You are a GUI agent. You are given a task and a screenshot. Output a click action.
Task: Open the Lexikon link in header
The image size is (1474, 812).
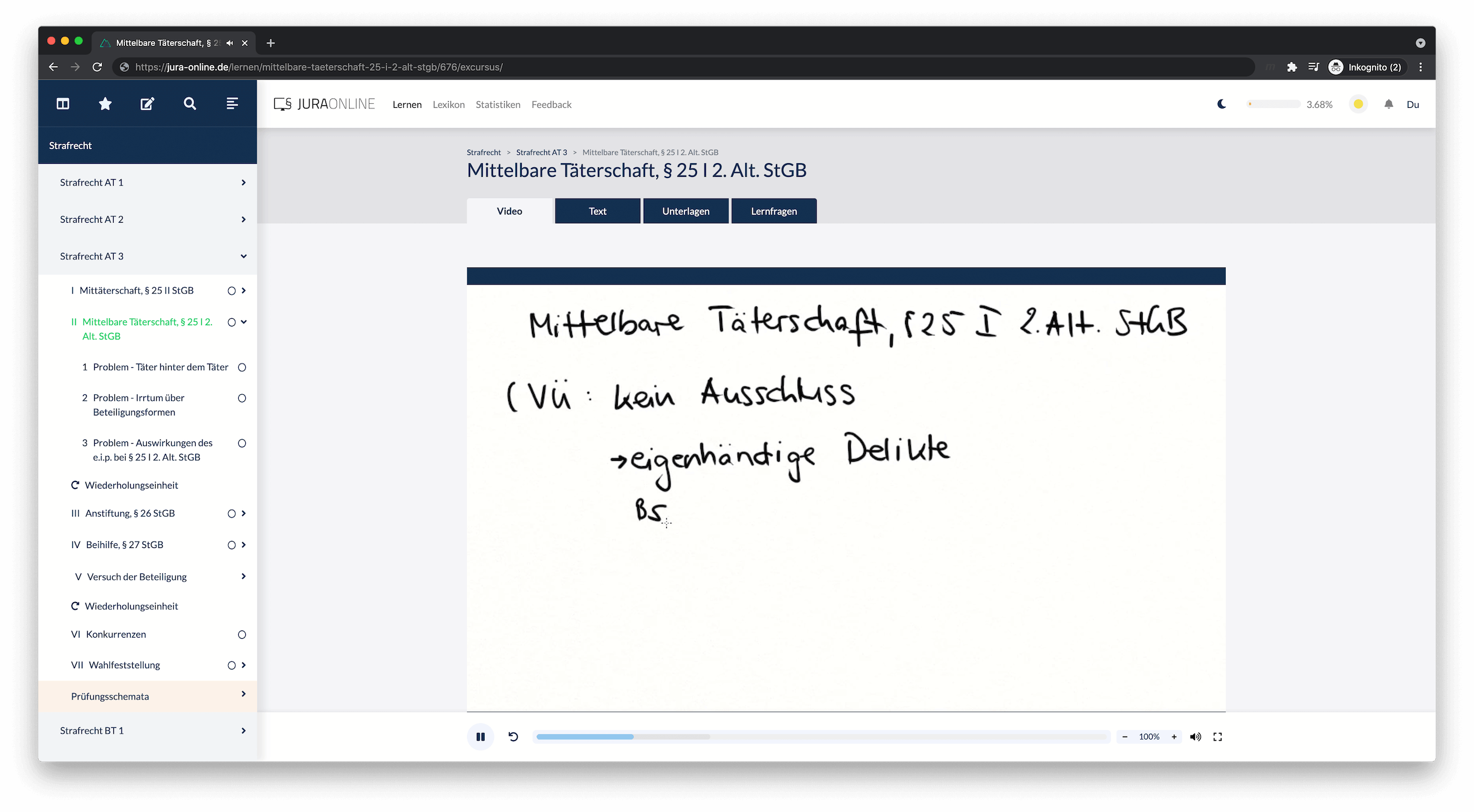click(x=449, y=104)
